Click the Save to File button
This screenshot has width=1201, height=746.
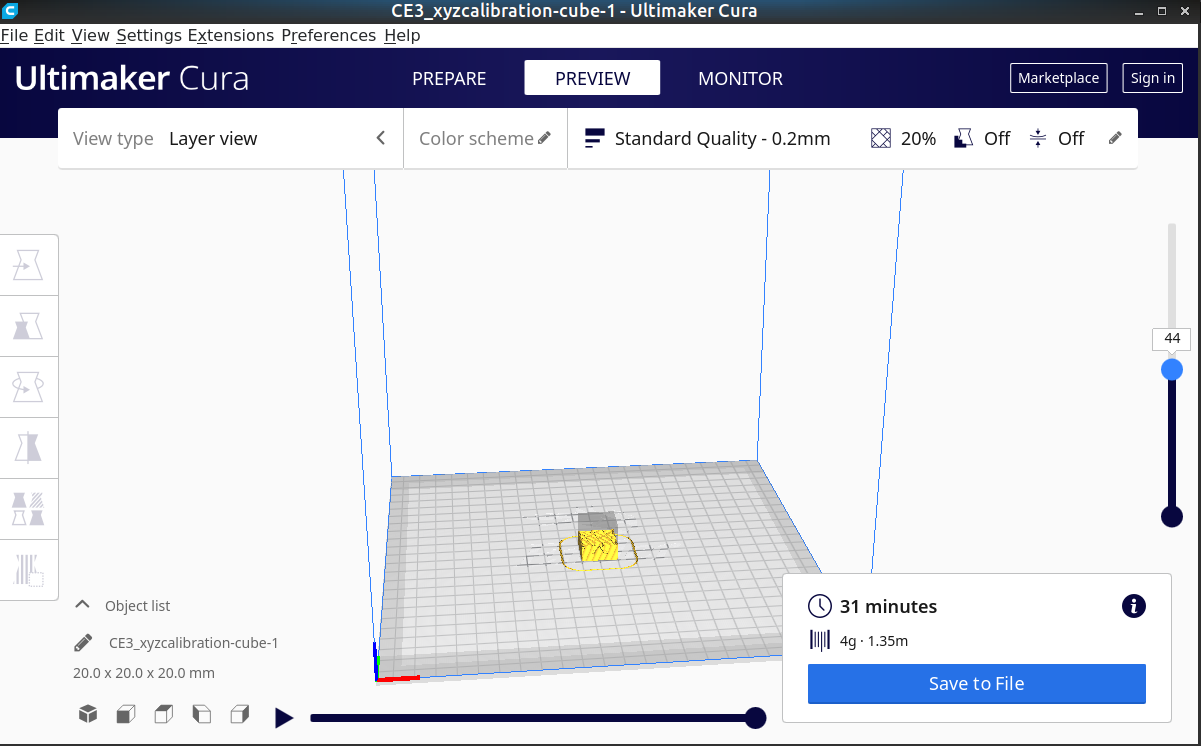tap(976, 683)
